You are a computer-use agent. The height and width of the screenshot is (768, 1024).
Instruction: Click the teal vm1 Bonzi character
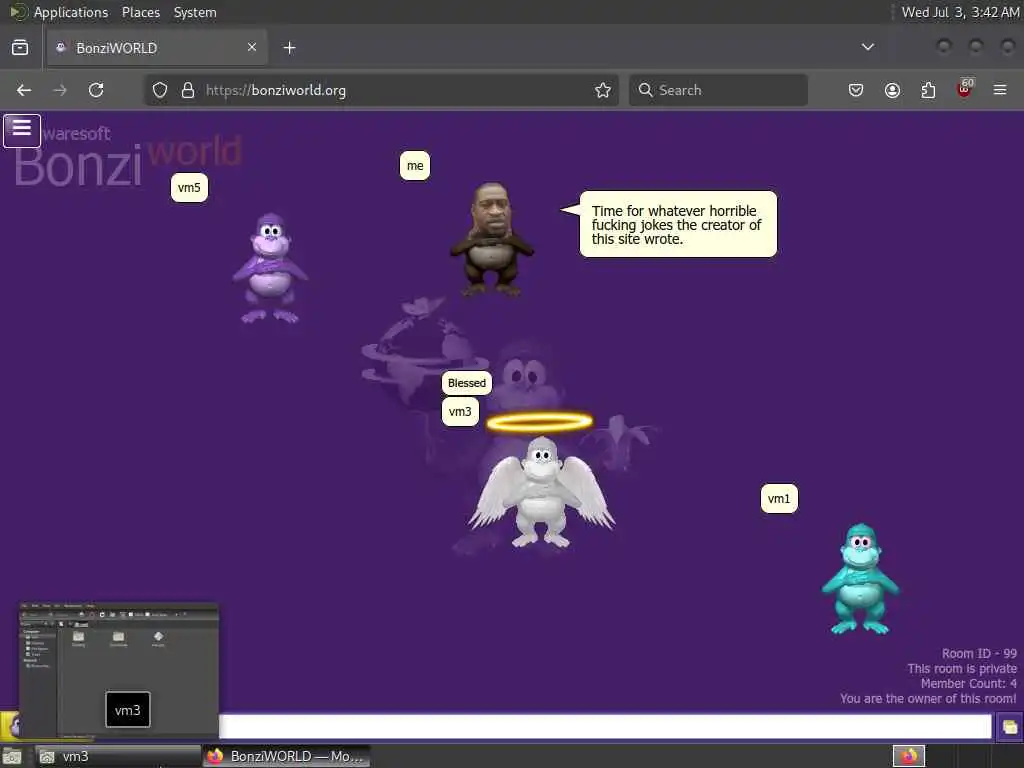(860, 579)
